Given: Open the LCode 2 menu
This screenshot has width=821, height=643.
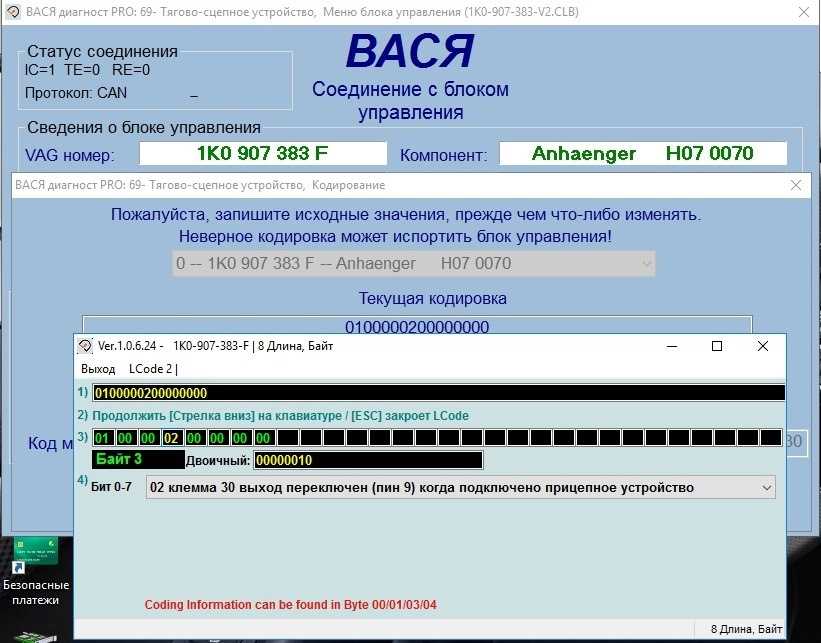Looking at the screenshot, I should pos(151,369).
